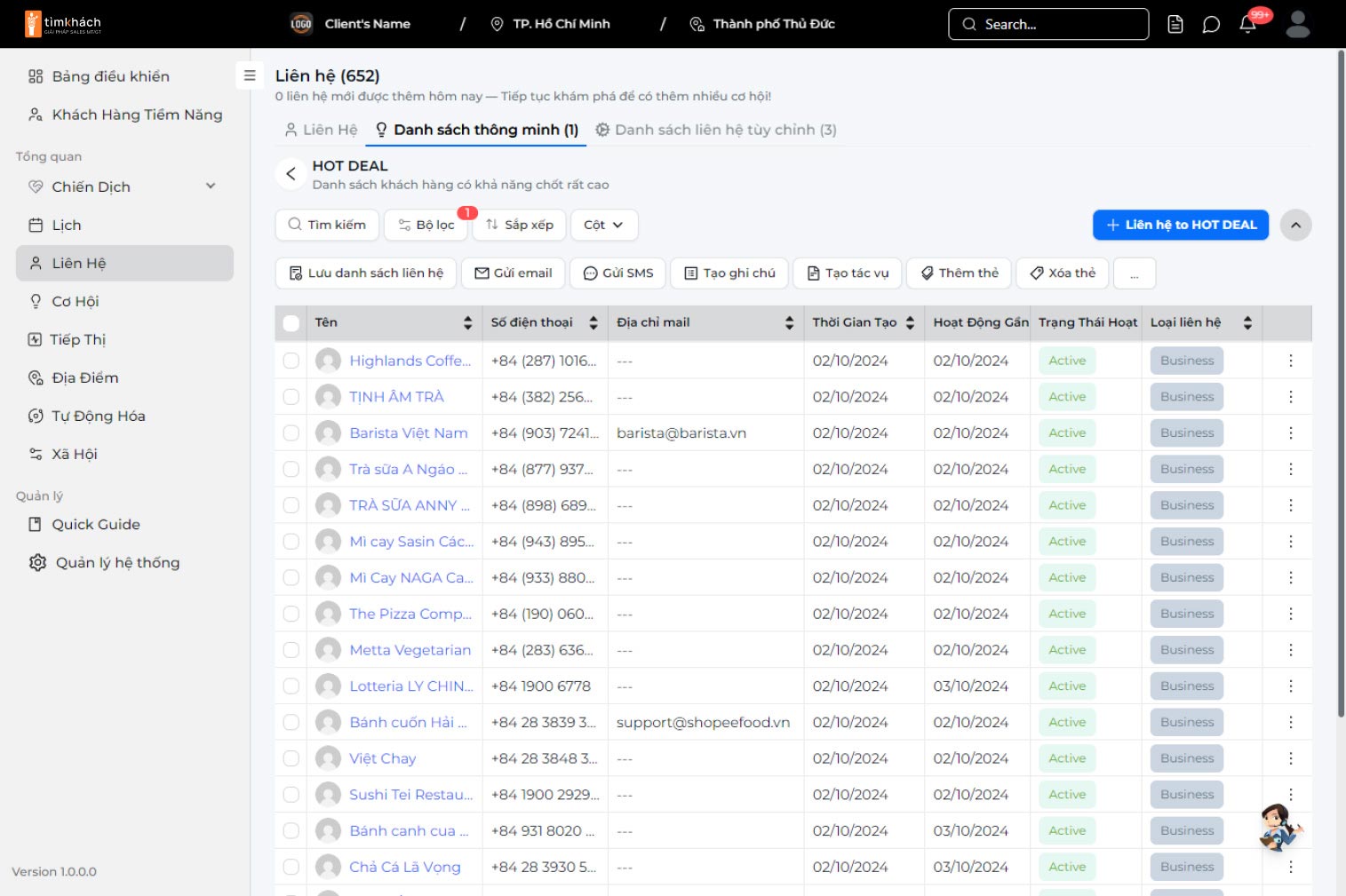Tick the checkbox for TỊNH ÂM TRÀ row
This screenshot has height=896, width=1346.
coord(291,397)
